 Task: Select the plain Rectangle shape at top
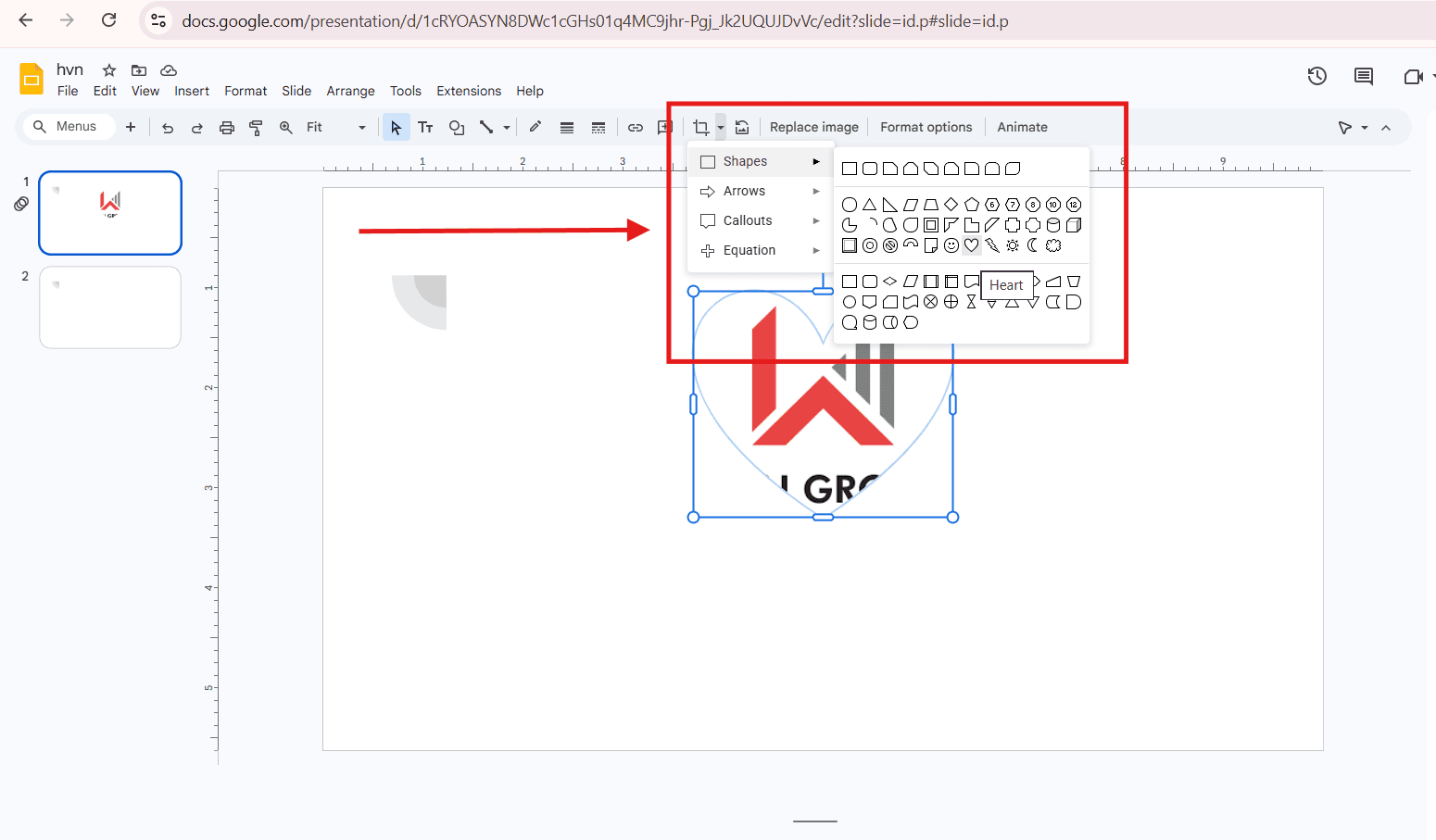pyautogui.click(x=850, y=169)
